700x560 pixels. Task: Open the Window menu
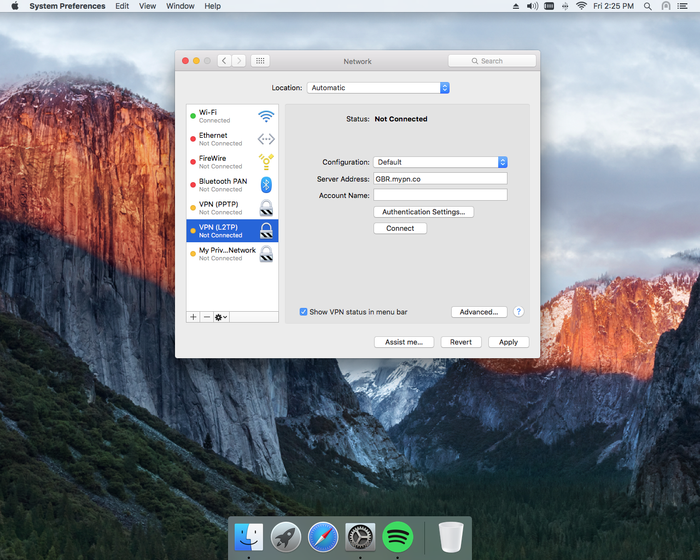180,6
